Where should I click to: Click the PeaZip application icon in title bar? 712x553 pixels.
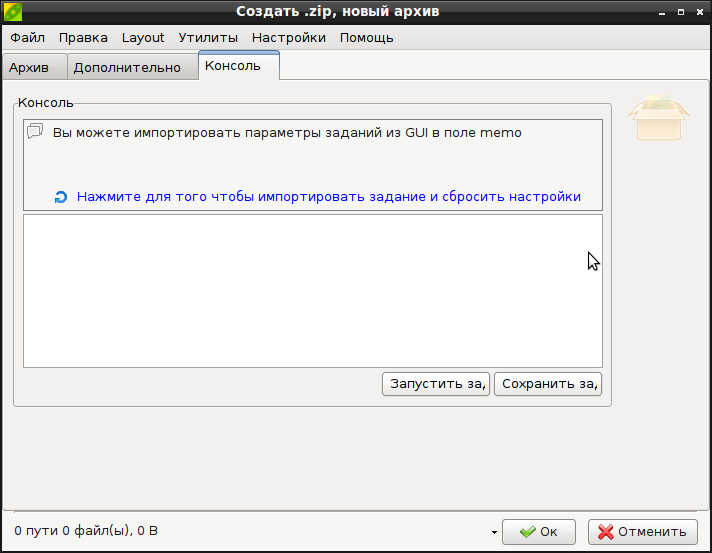(13, 12)
